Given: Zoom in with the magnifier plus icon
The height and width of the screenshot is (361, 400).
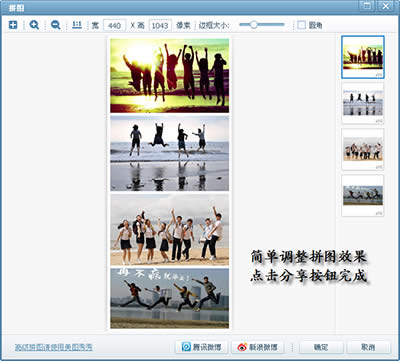Looking at the screenshot, I should coord(34,25).
